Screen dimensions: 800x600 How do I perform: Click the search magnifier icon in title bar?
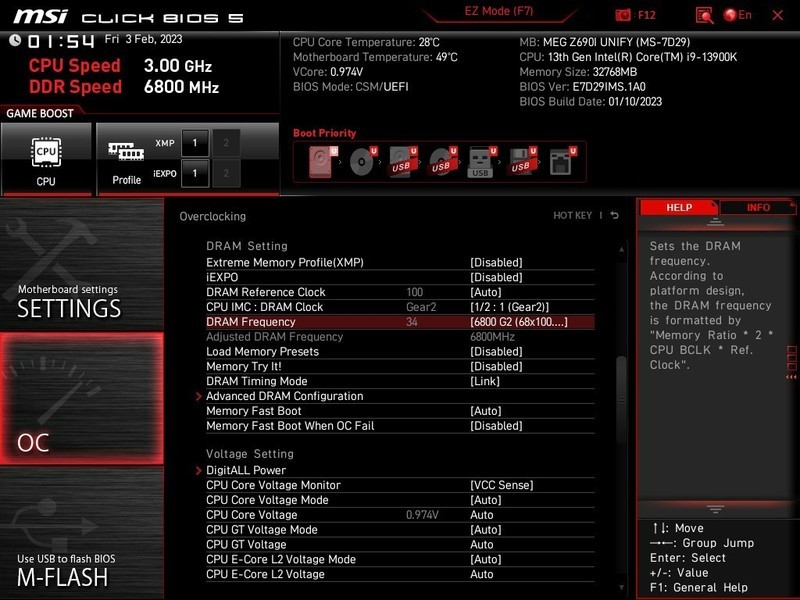(705, 15)
